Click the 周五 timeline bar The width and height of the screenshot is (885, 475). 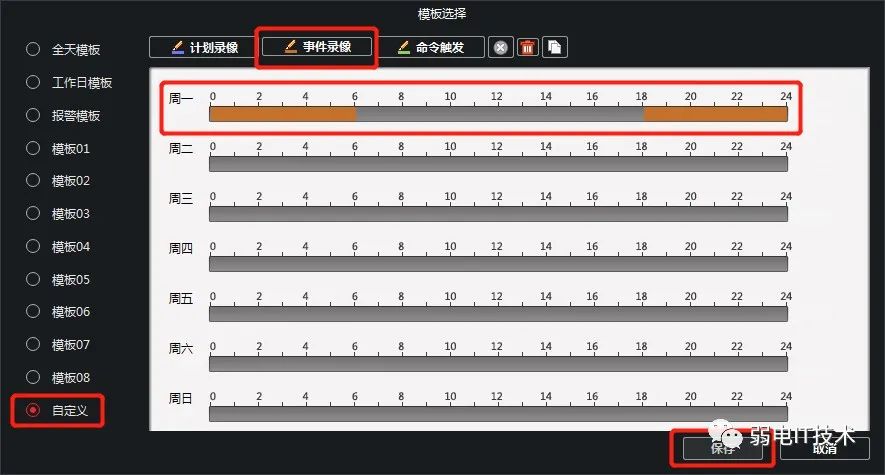point(498,314)
